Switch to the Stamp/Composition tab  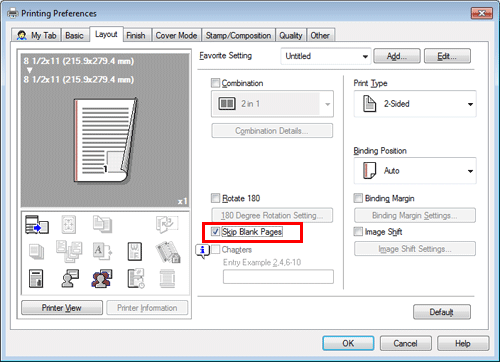[238, 35]
